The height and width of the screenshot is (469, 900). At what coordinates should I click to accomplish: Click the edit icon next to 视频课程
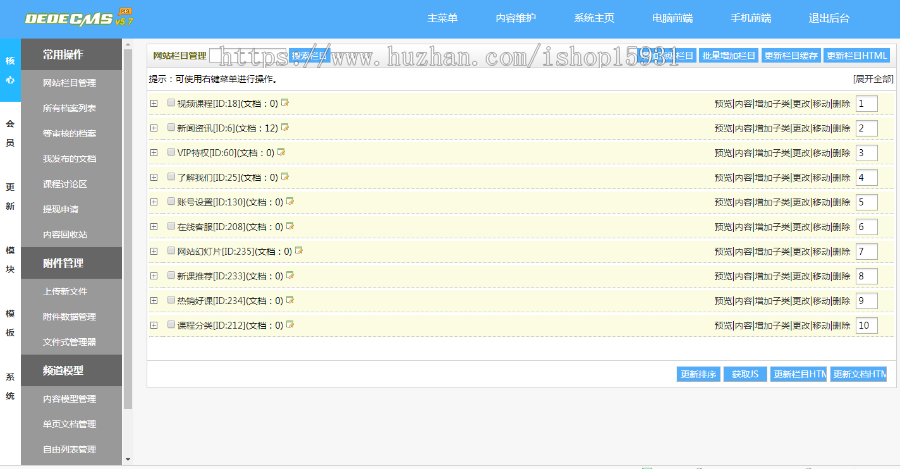(285, 103)
